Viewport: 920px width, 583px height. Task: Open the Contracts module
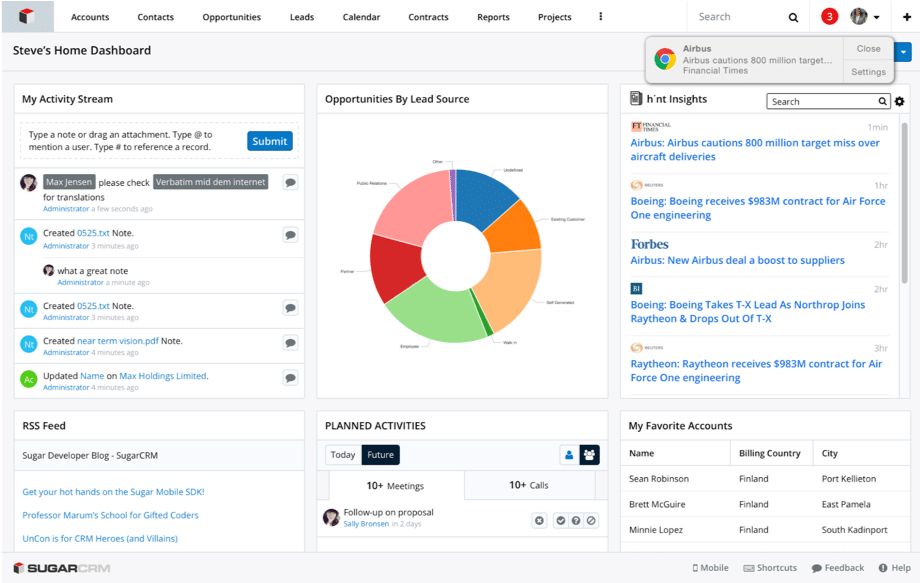pyautogui.click(x=428, y=17)
